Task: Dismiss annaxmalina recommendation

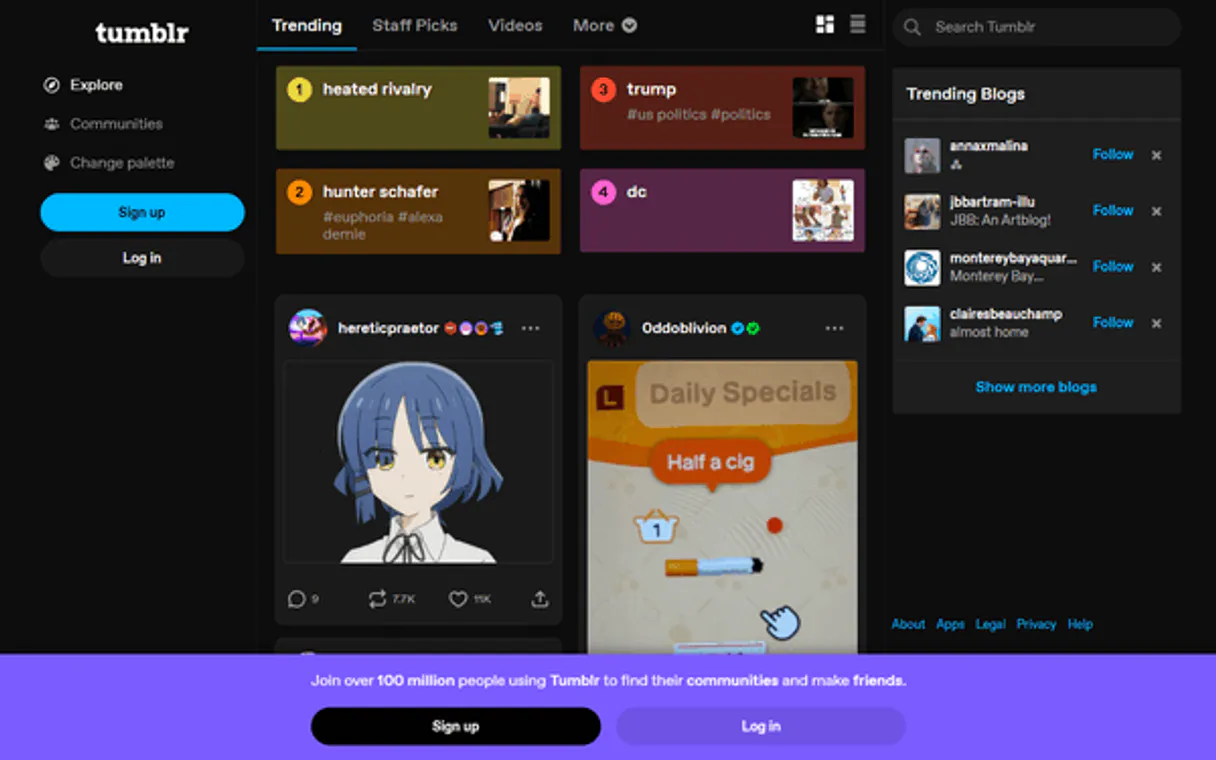Action: (1156, 155)
